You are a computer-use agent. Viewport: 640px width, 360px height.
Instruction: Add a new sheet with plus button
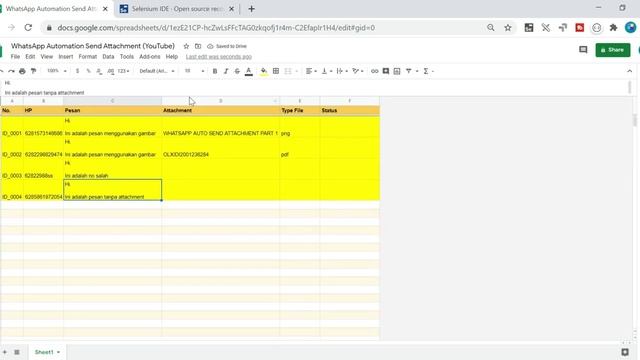4,352
